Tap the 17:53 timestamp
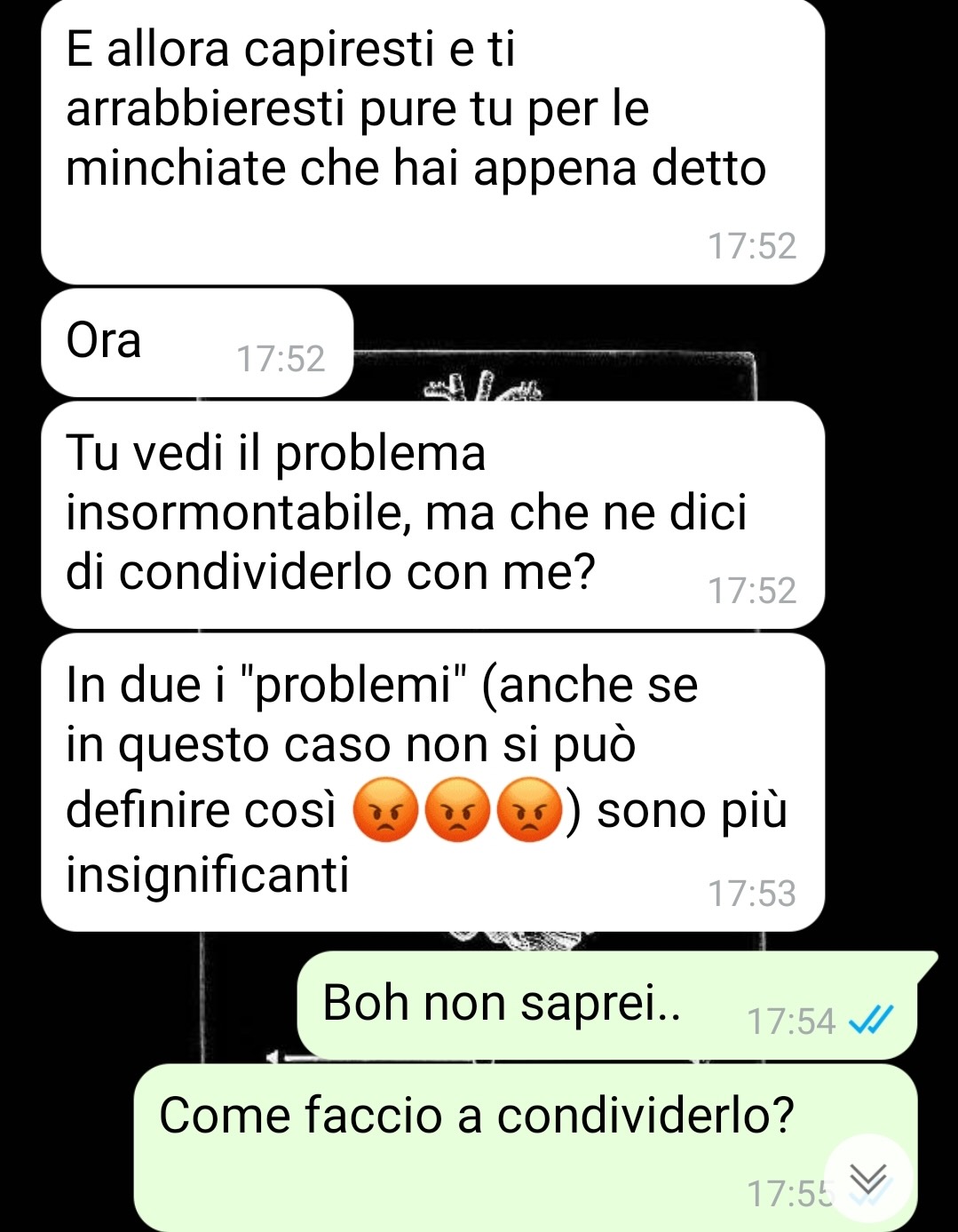The height and width of the screenshot is (1232, 958). (752, 894)
